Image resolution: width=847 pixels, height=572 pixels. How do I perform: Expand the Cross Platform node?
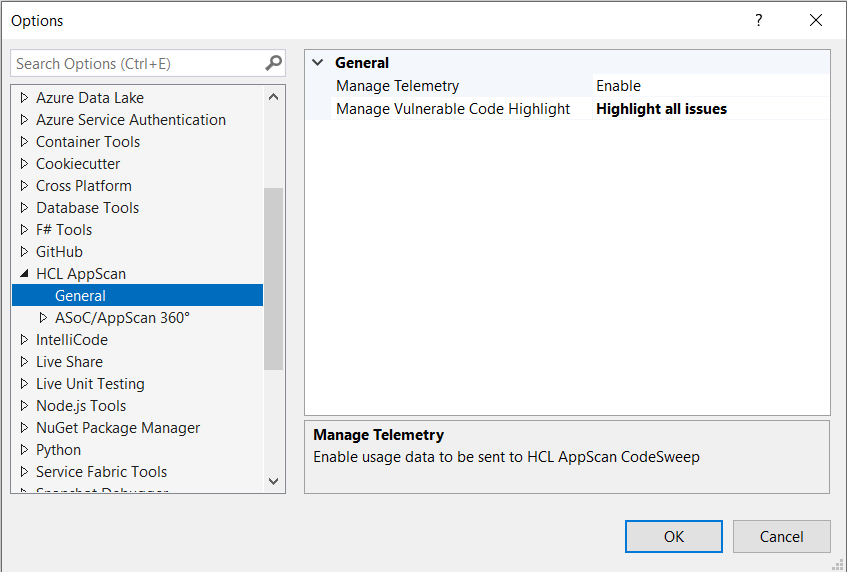pyautogui.click(x=24, y=186)
